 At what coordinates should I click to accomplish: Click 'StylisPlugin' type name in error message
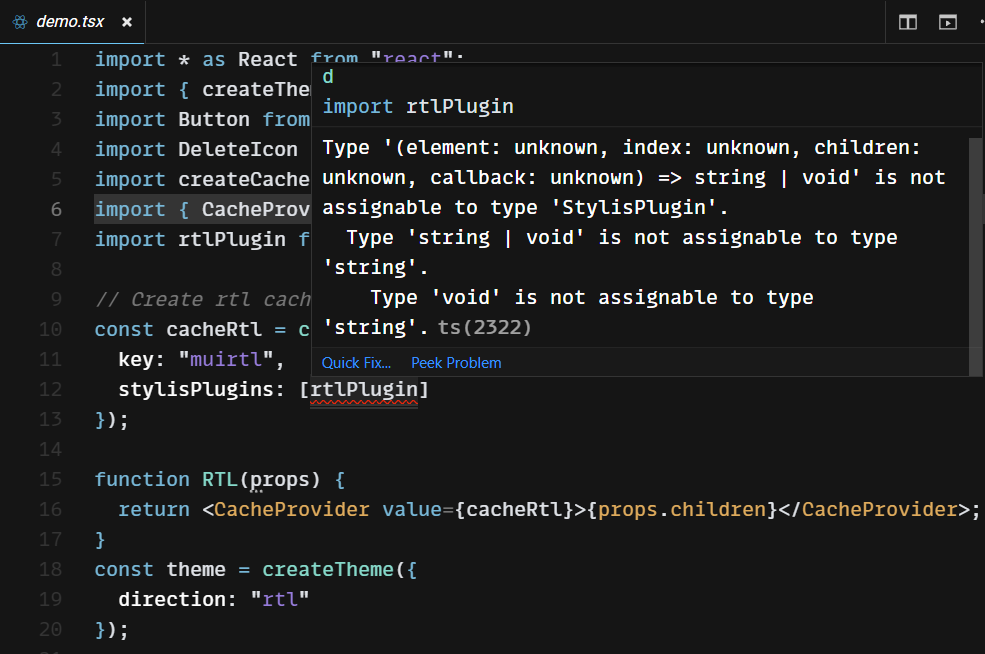(634, 207)
